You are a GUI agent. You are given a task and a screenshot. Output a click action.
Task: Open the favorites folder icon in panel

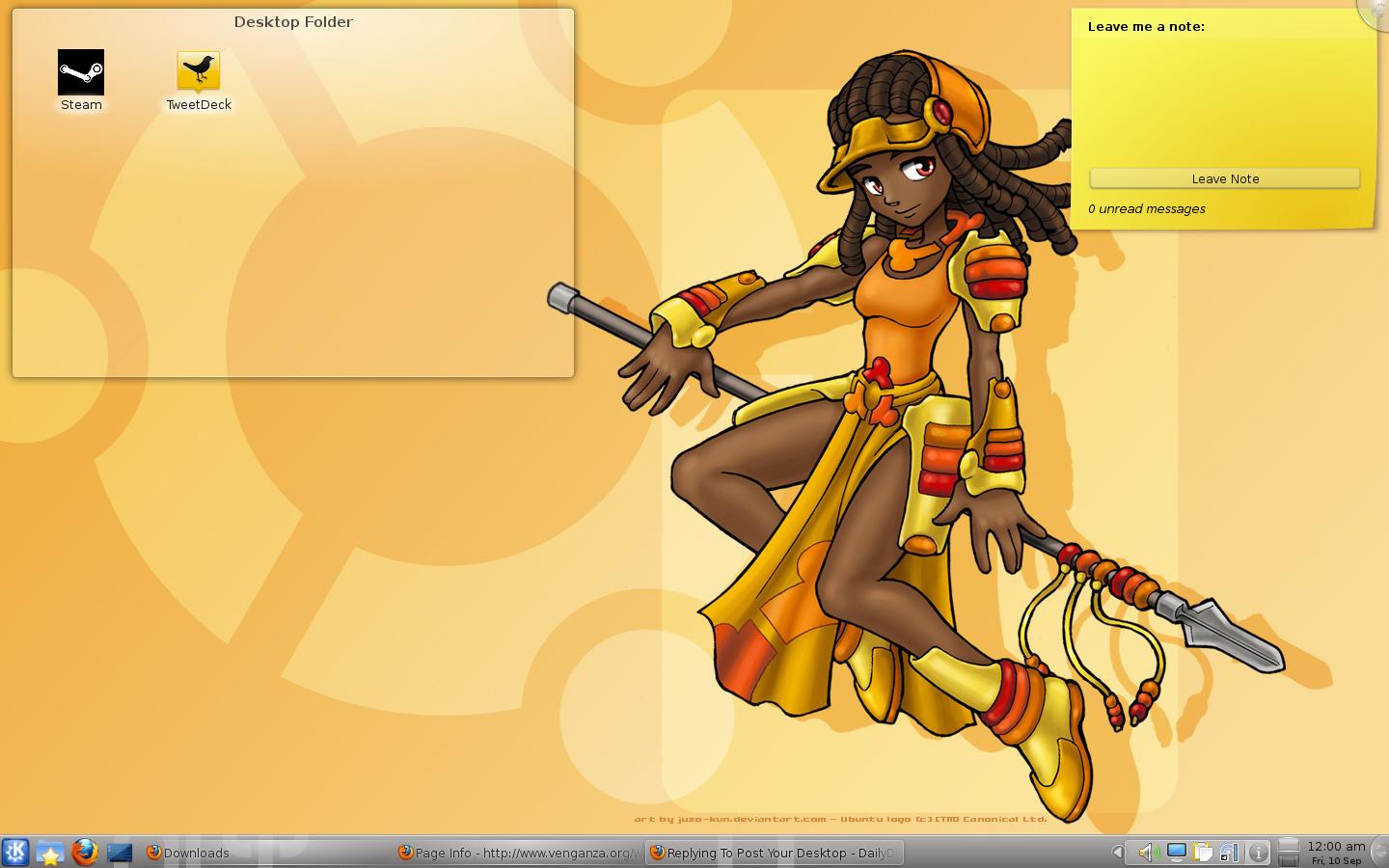tap(50, 853)
